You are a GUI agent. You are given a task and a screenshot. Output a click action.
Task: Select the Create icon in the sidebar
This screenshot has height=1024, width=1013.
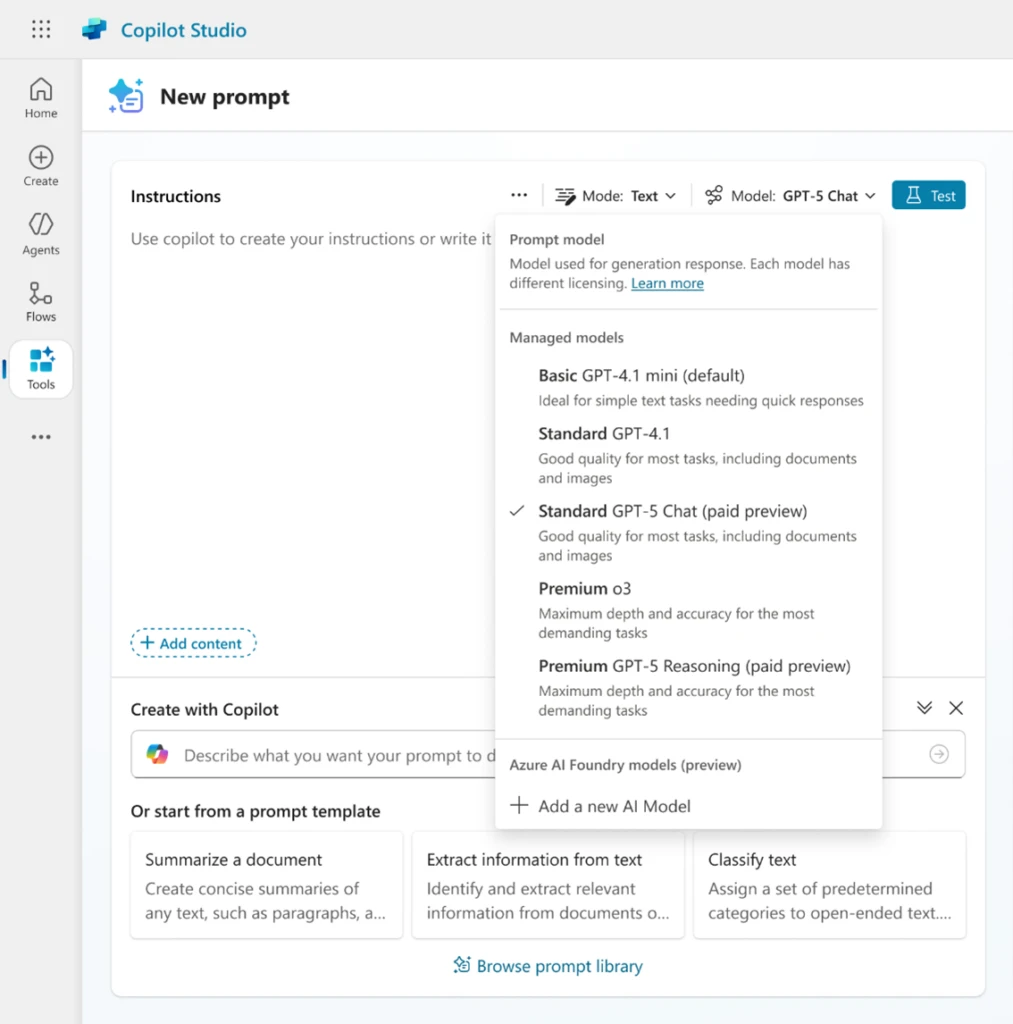pos(40,164)
